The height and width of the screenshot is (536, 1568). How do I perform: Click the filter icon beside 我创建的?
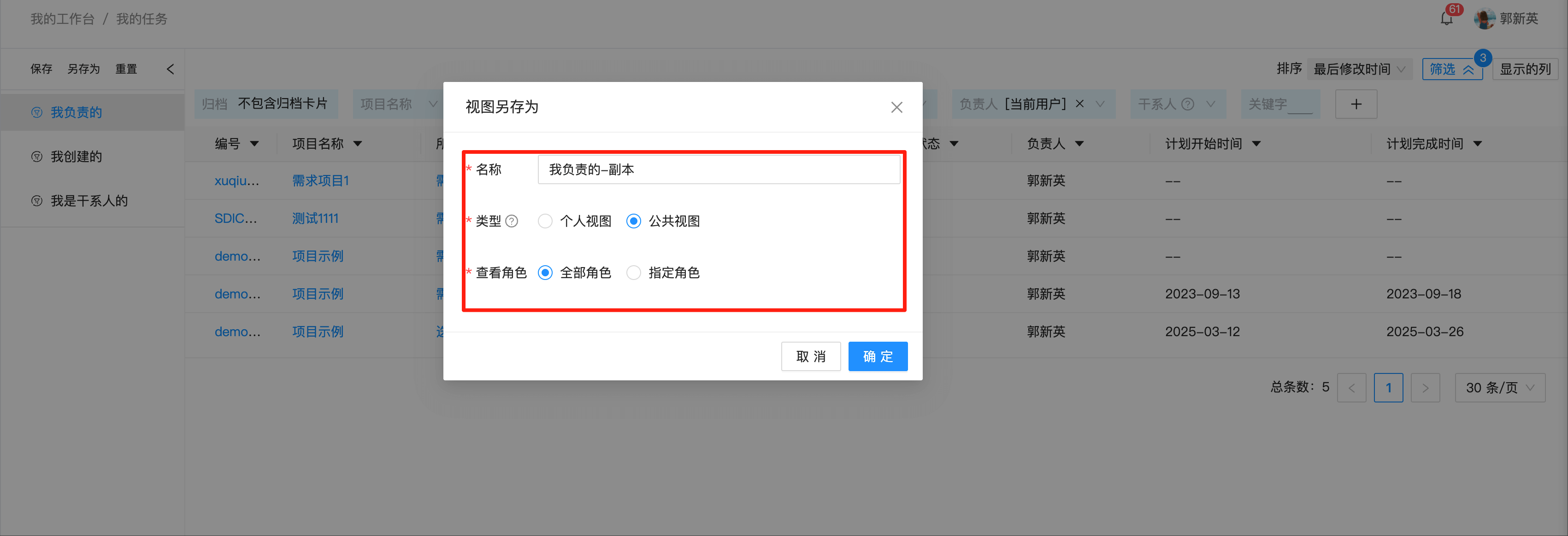point(36,157)
